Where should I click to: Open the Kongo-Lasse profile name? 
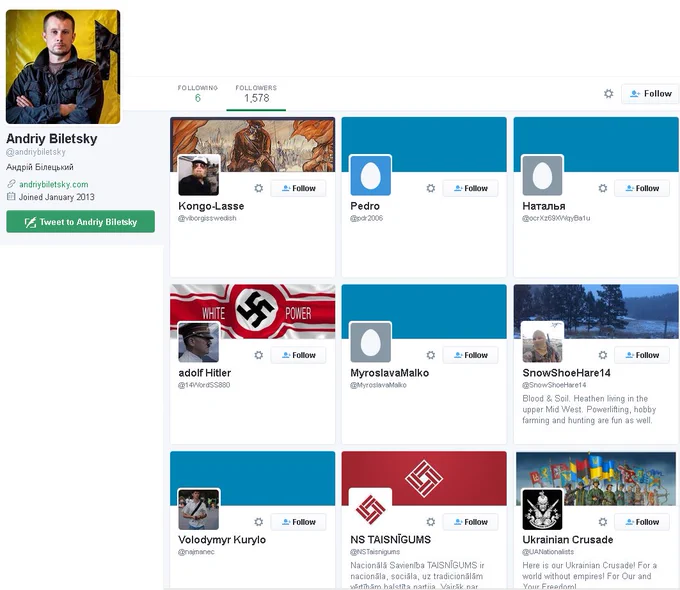pyautogui.click(x=211, y=206)
